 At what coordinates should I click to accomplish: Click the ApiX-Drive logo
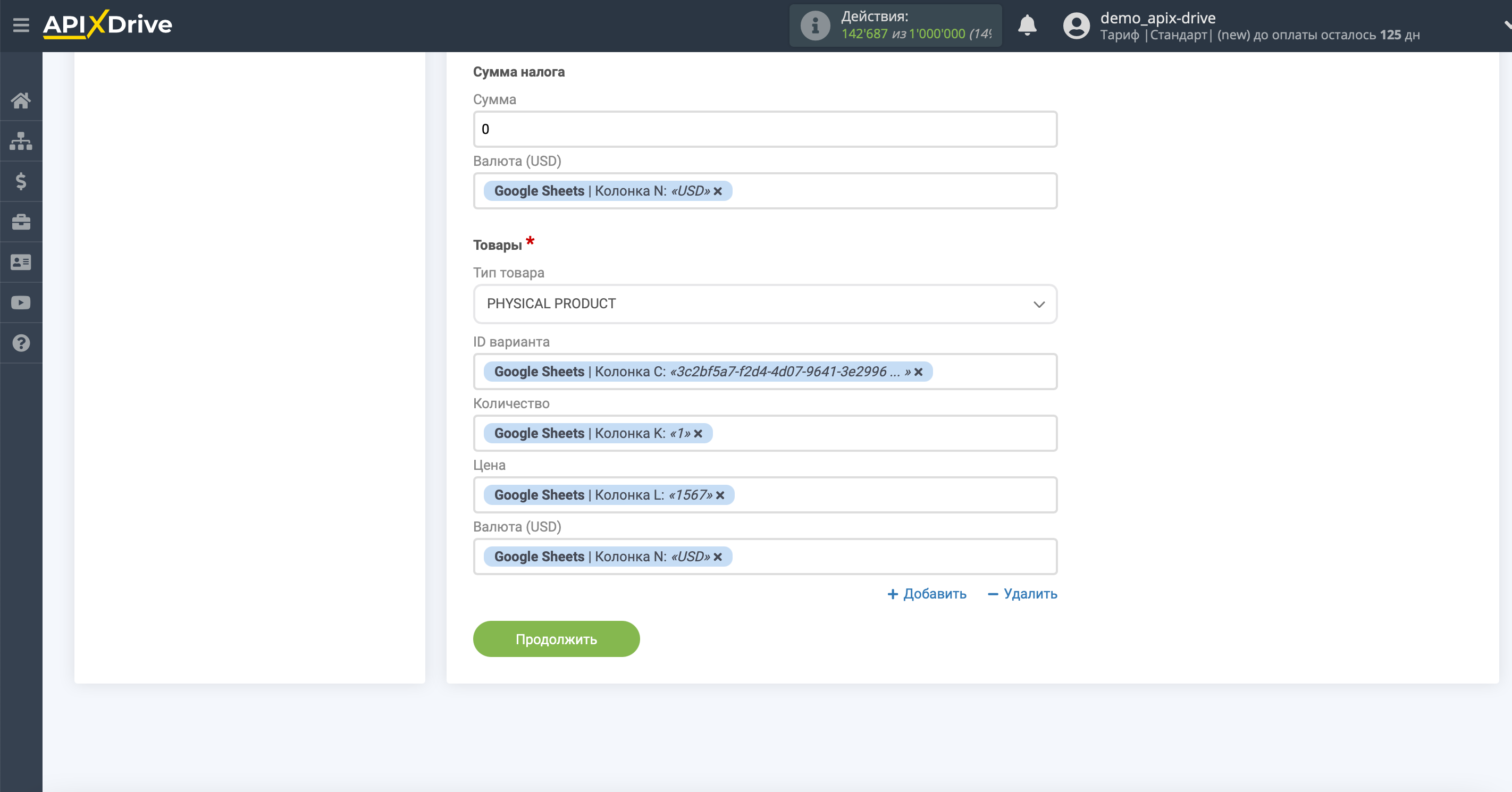tap(107, 24)
